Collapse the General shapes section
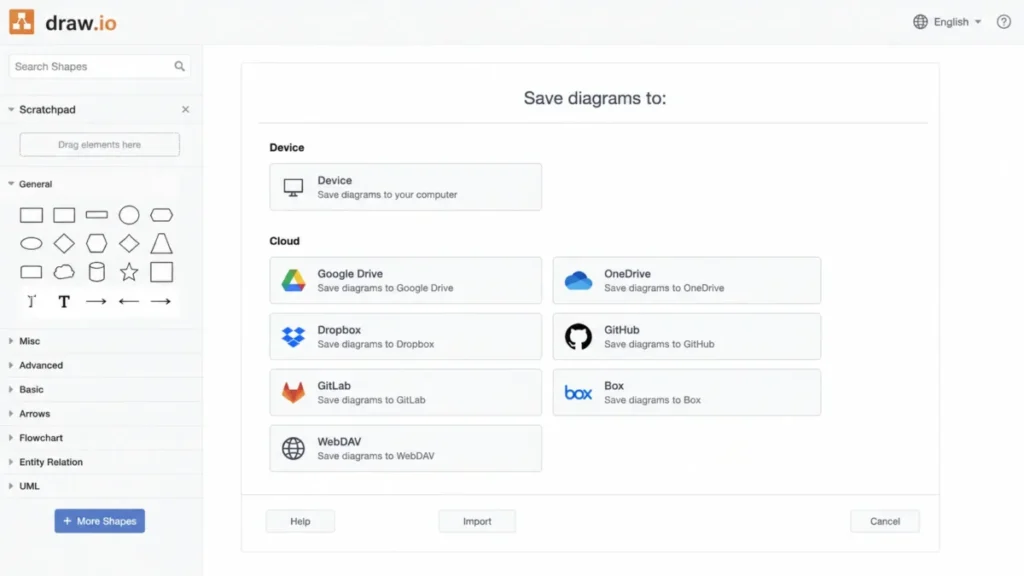This screenshot has width=1024, height=576. [11, 184]
